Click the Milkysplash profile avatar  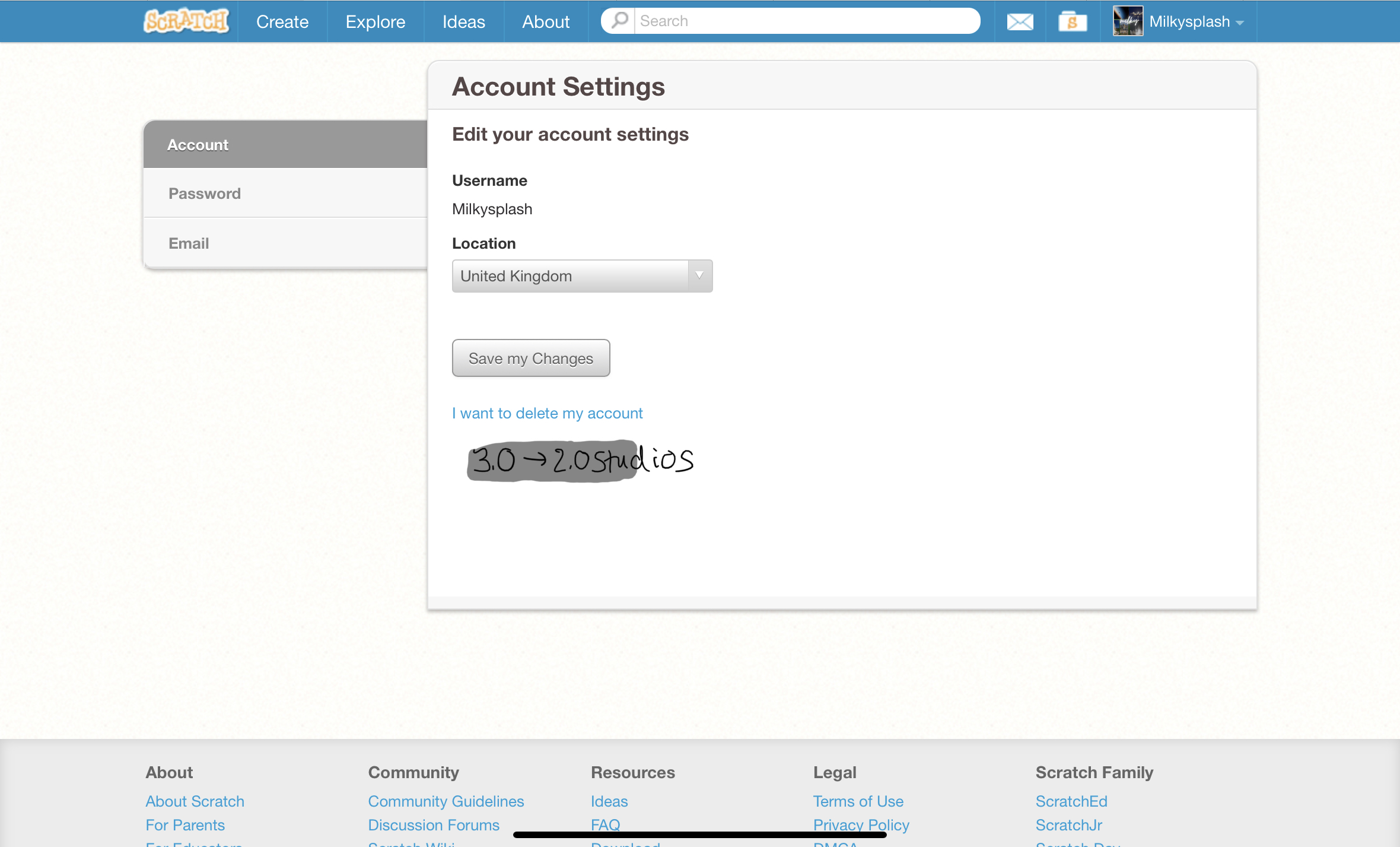tap(1128, 21)
